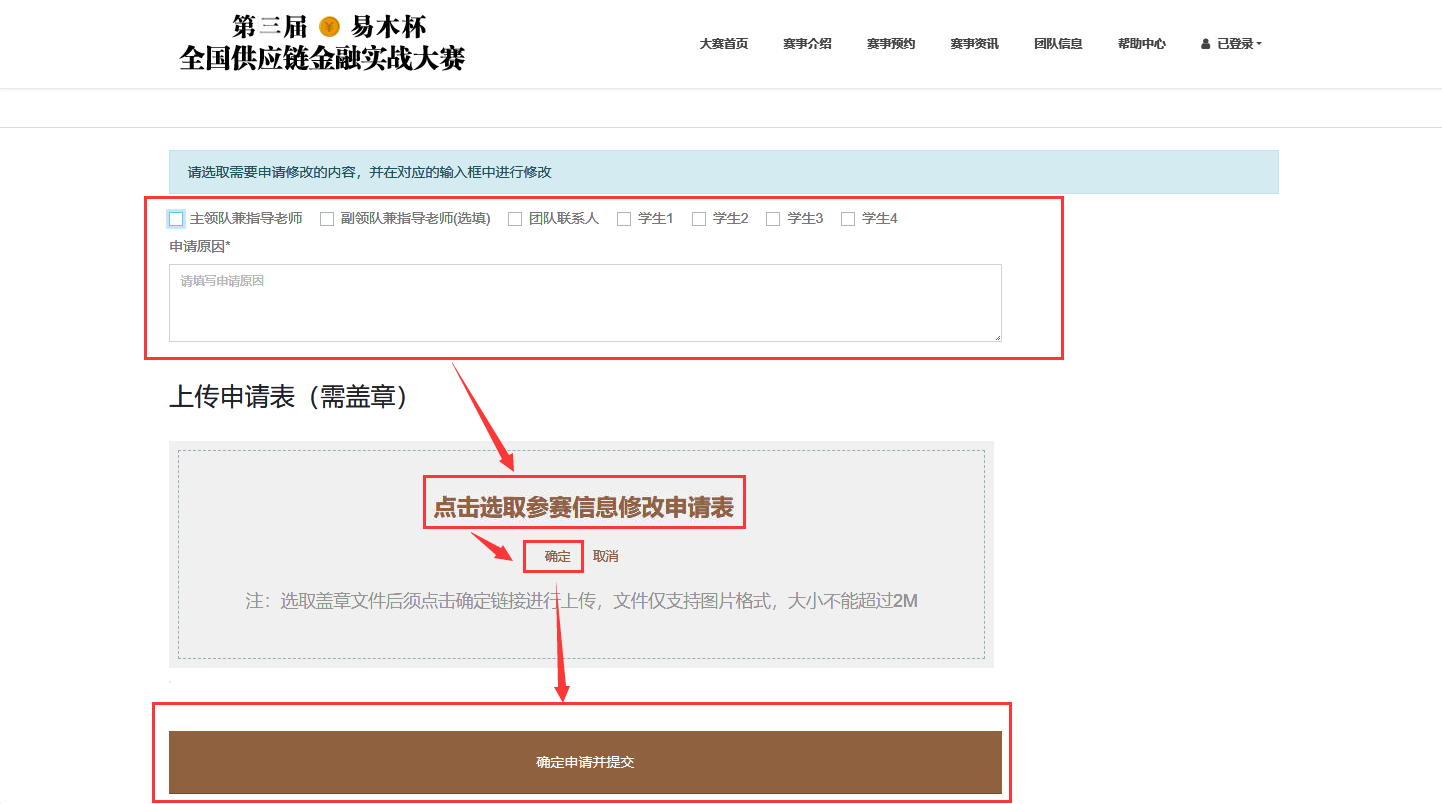The height and width of the screenshot is (804, 1442).
Task: Click the 全国供应链金融实战大赛 site title
Action: pos(322,59)
